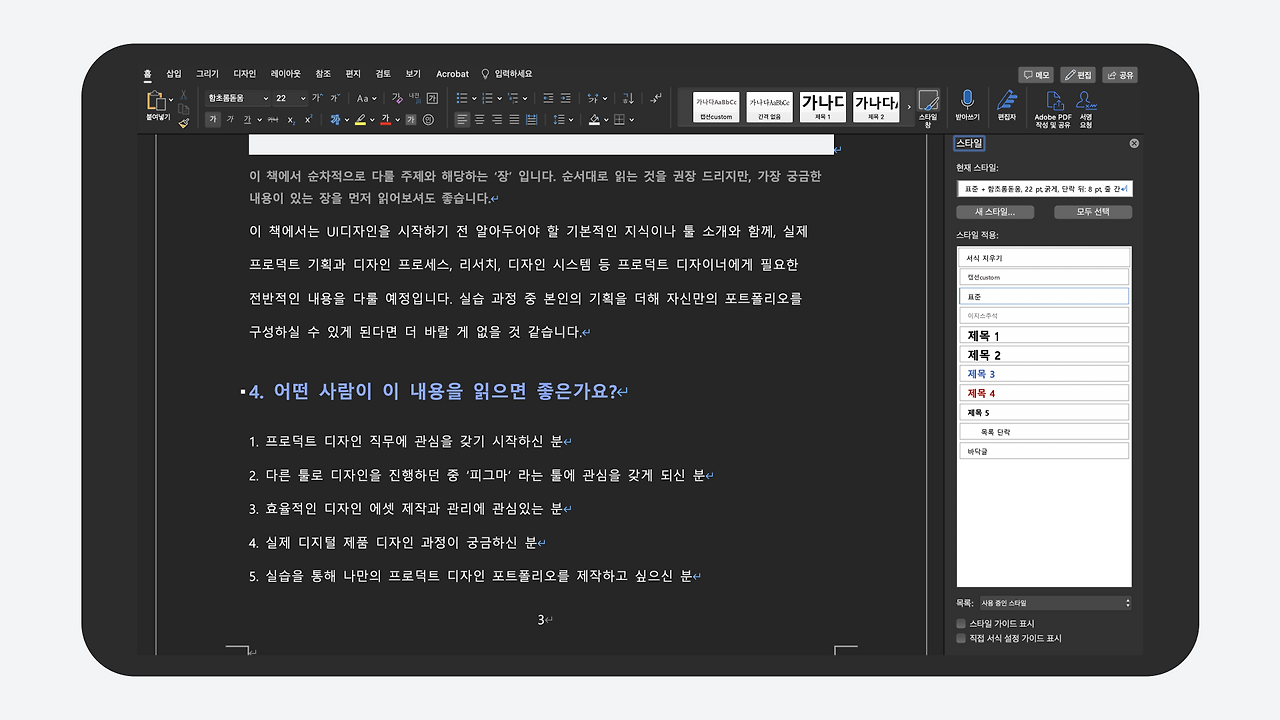Click the Paste (붙여넣기) clipboard icon
This screenshot has height=720, width=1280.
tap(156, 101)
